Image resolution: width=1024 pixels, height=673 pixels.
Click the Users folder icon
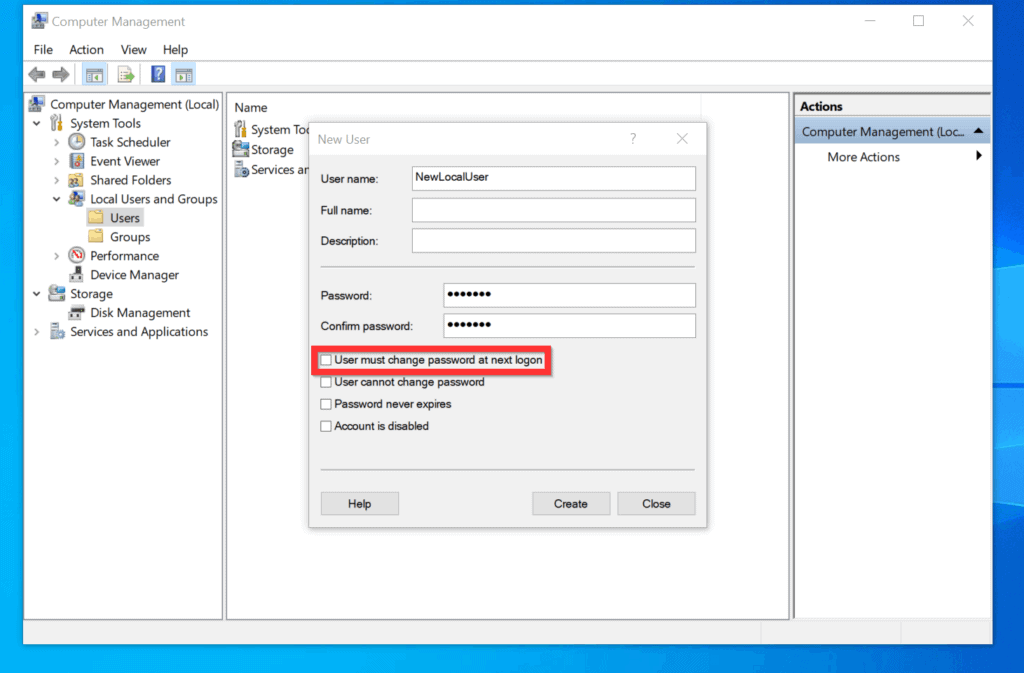point(96,217)
